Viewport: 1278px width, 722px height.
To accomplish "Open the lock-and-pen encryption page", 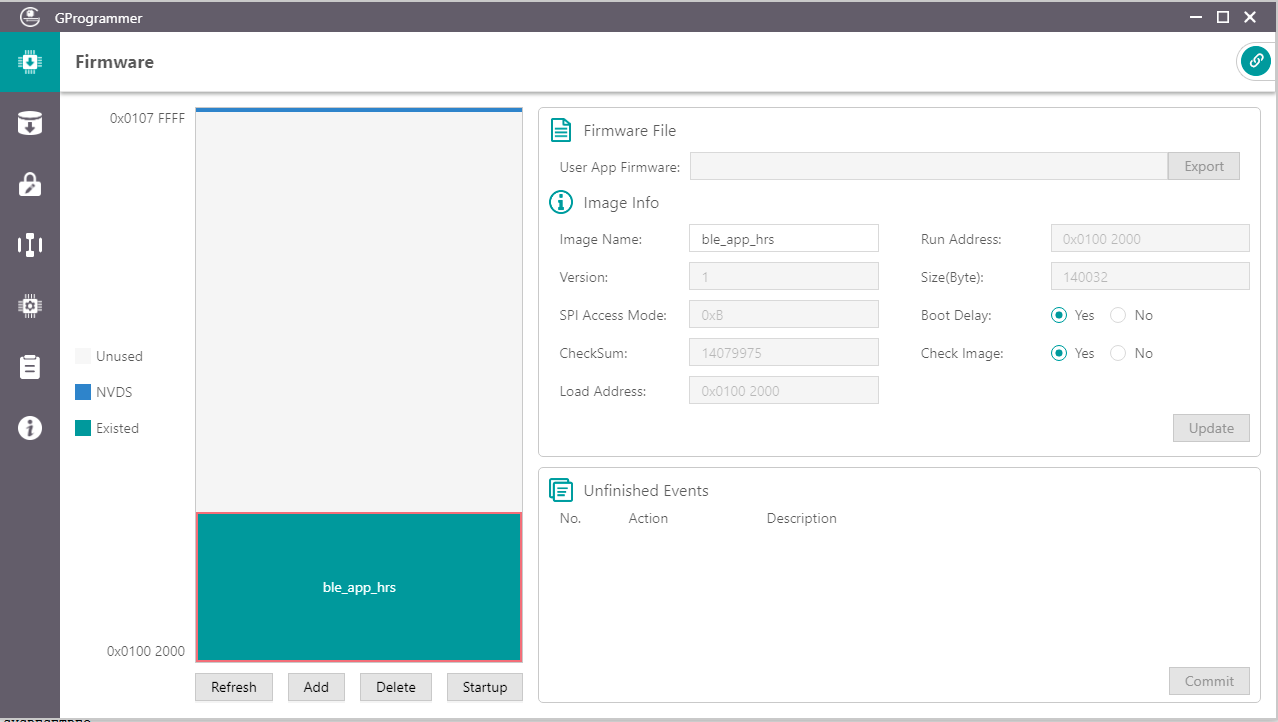I will pyautogui.click(x=30, y=184).
